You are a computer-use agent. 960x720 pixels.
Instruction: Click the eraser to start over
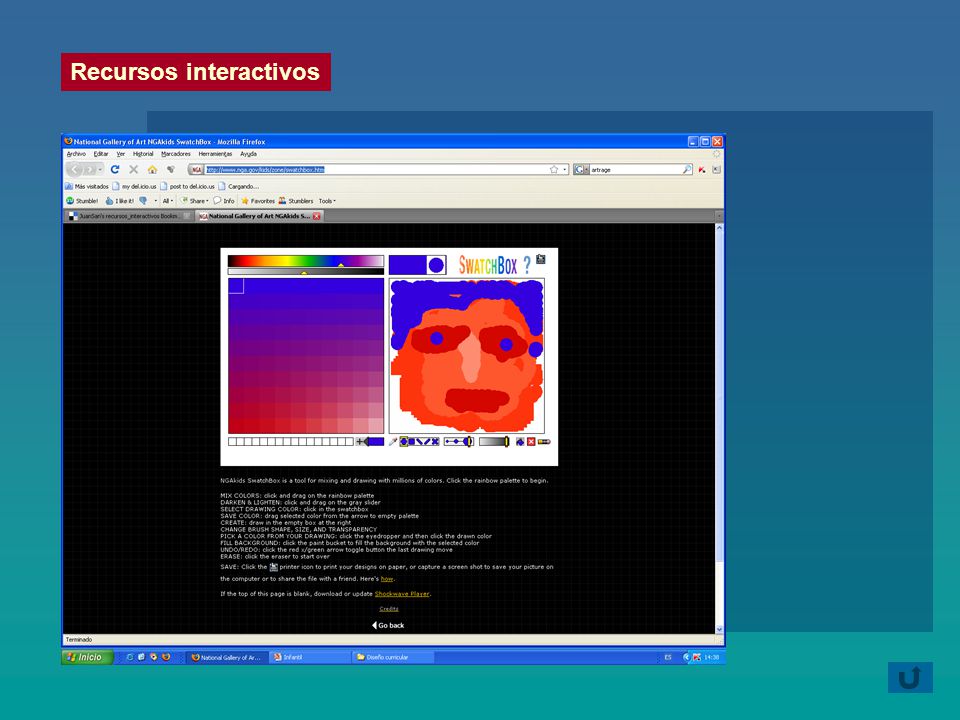click(544, 441)
